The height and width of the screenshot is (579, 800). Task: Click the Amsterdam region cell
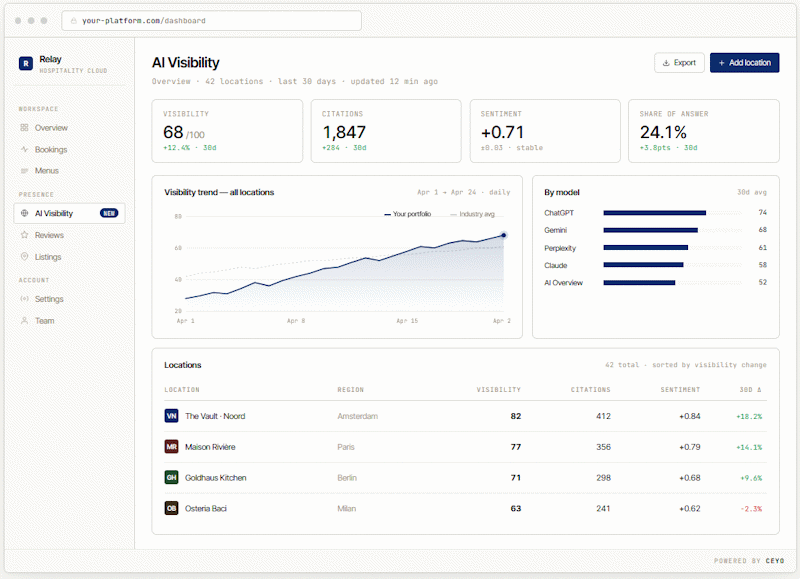tap(358, 416)
